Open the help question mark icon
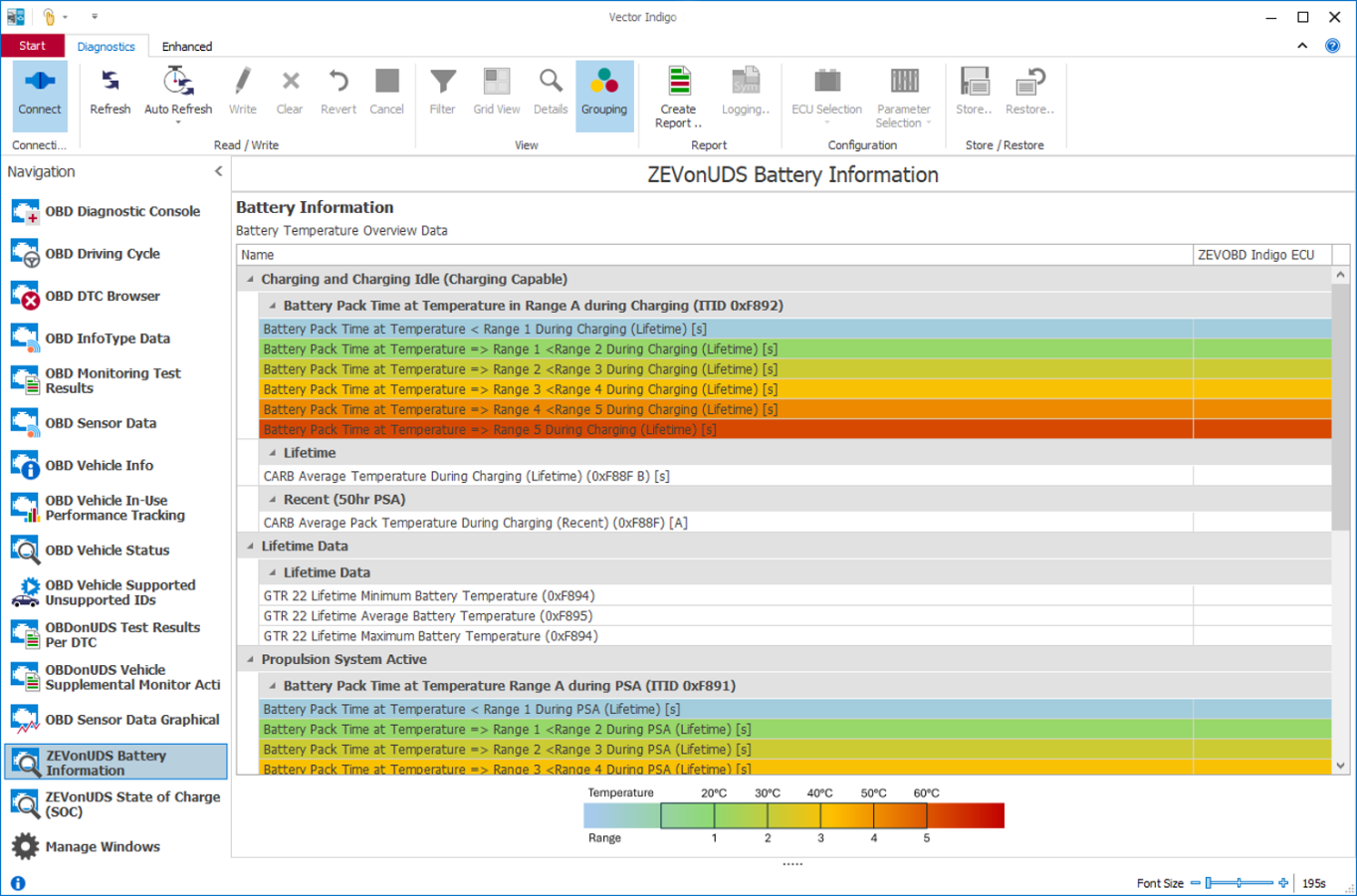Viewport: 1357px width, 896px height. point(1332,46)
